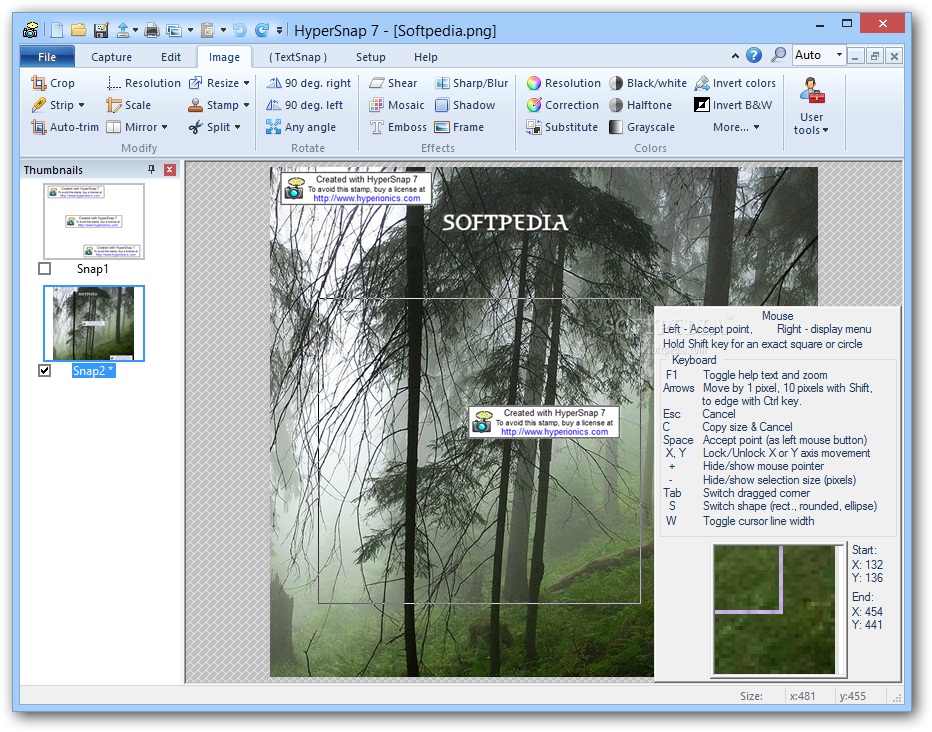Expand the Strip dropdown arrow

(81, 105)
